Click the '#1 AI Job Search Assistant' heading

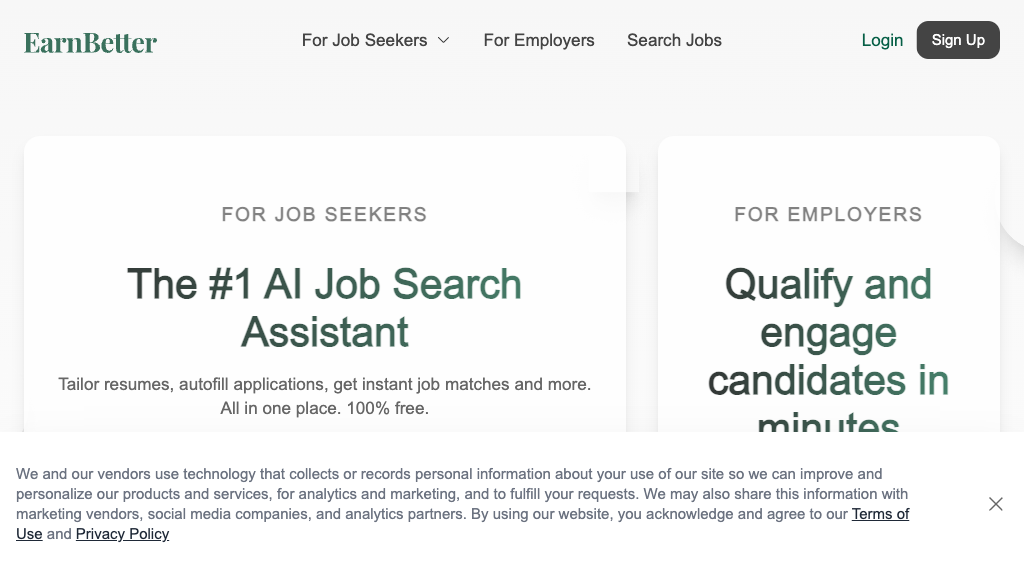tap(324, 308)
